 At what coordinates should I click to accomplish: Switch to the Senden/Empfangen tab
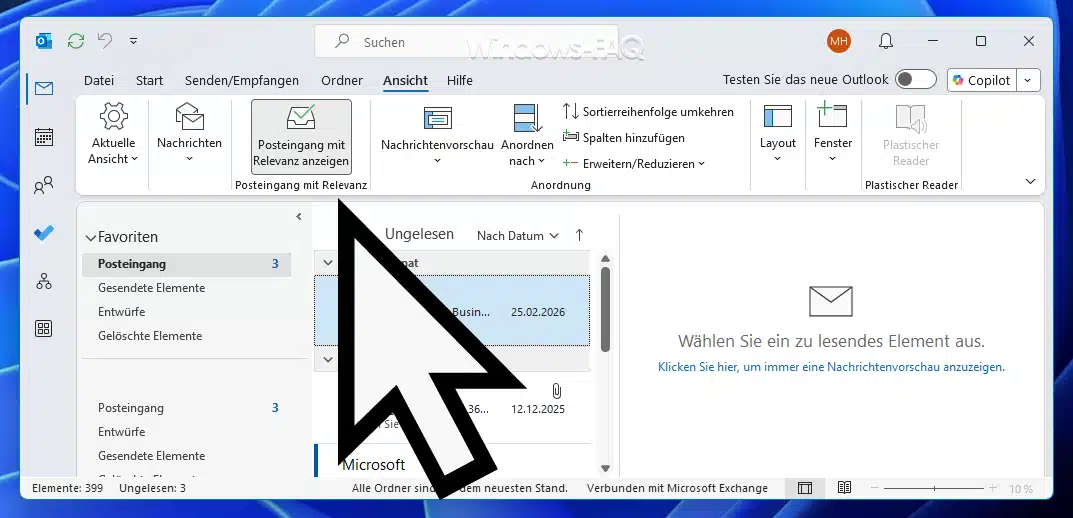click(x=242, y=80)
